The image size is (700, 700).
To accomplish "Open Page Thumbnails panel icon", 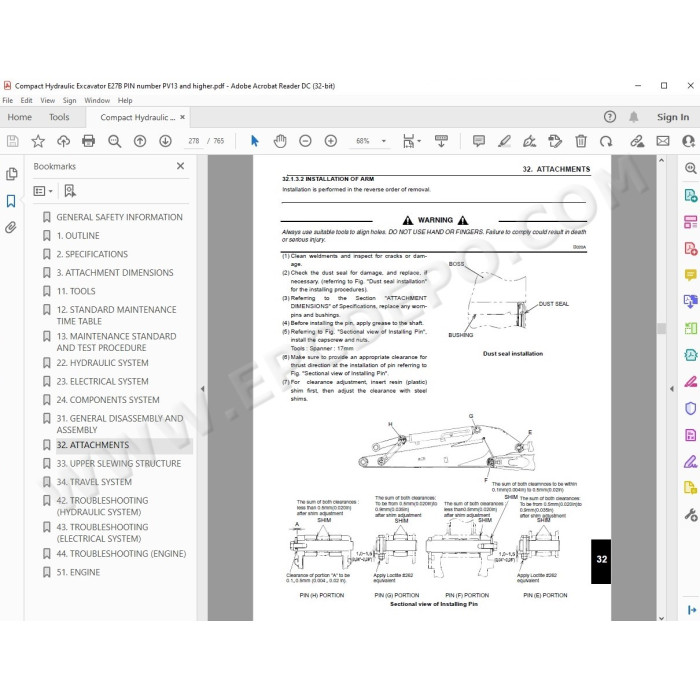I will pyautogui.click(x=12, y=174).
